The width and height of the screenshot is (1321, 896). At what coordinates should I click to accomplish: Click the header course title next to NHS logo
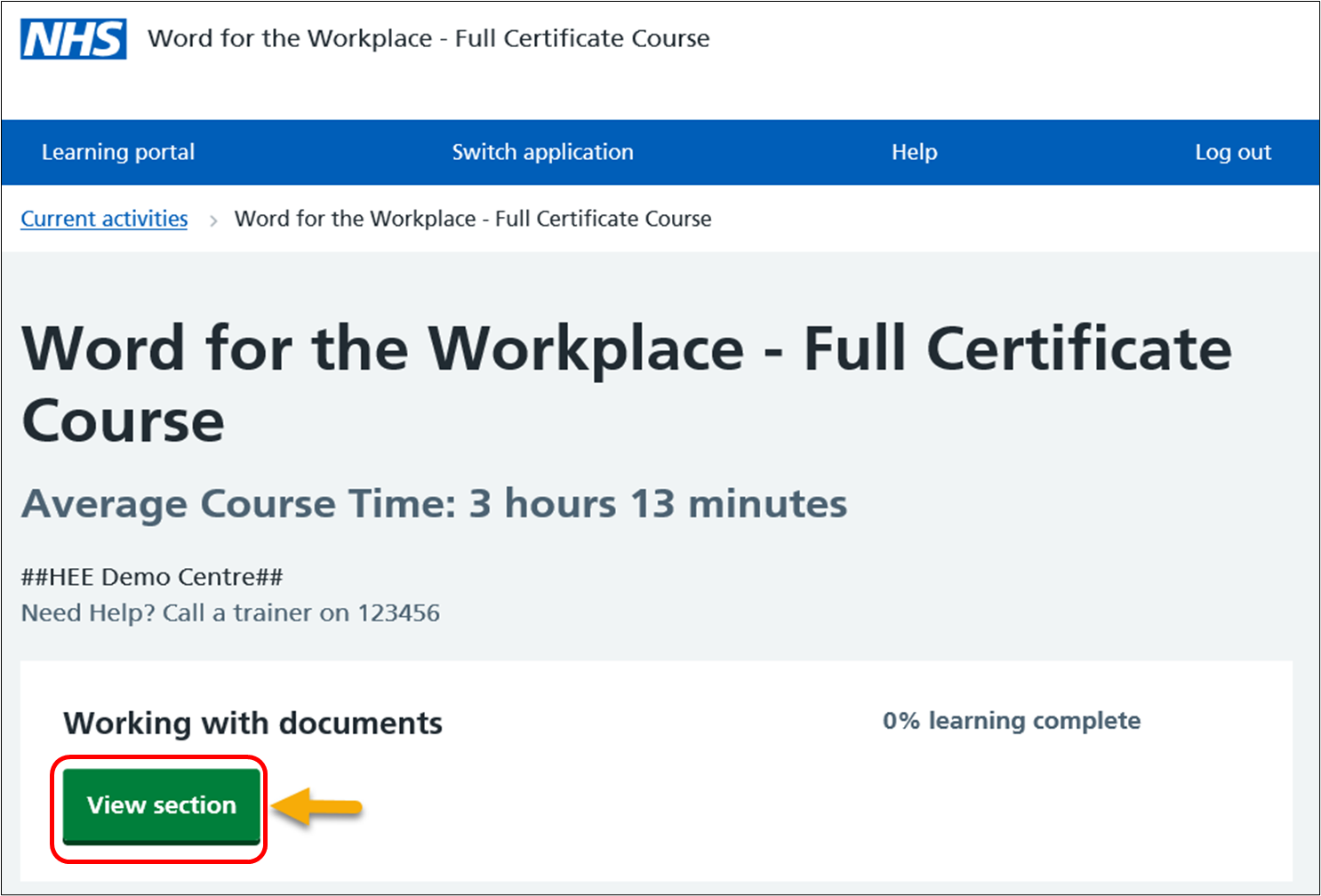(428, 39)
